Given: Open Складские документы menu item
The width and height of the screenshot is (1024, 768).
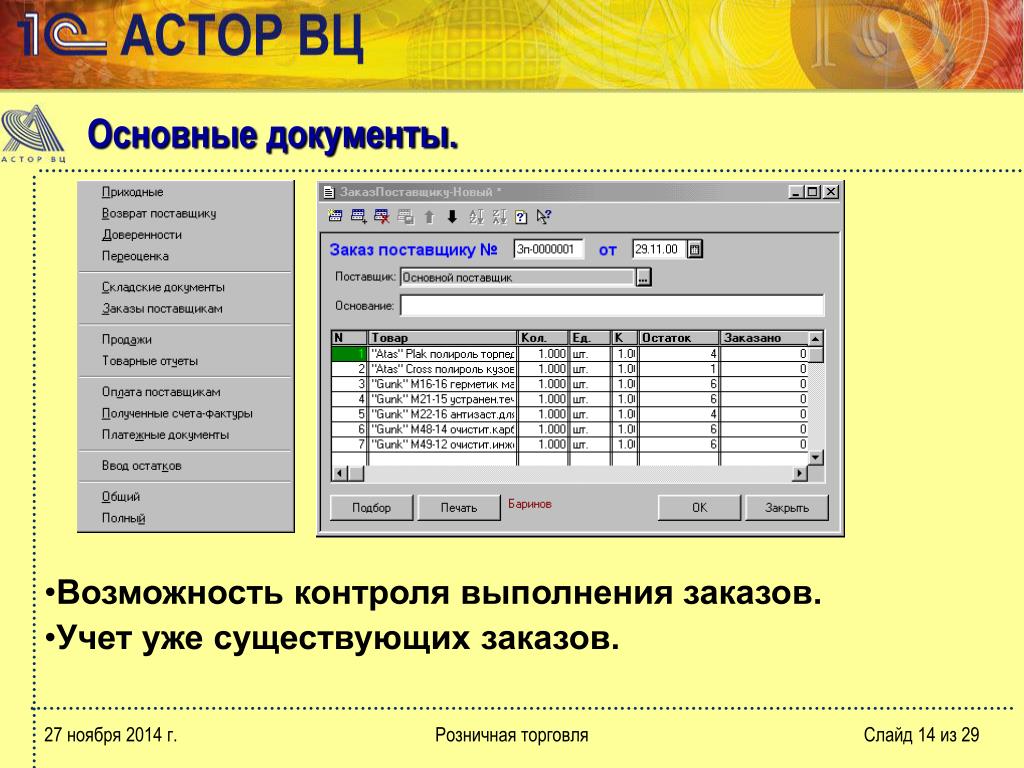Looking at the screenshot, I should (163, 287).
